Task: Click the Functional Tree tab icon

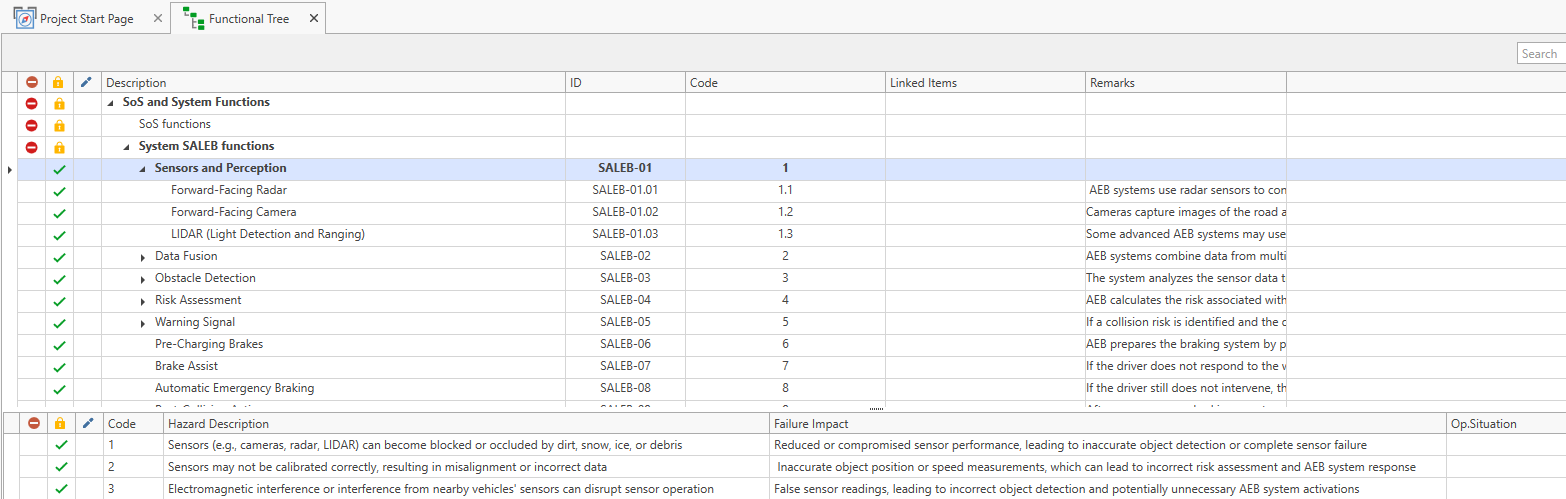Action: 193,18
